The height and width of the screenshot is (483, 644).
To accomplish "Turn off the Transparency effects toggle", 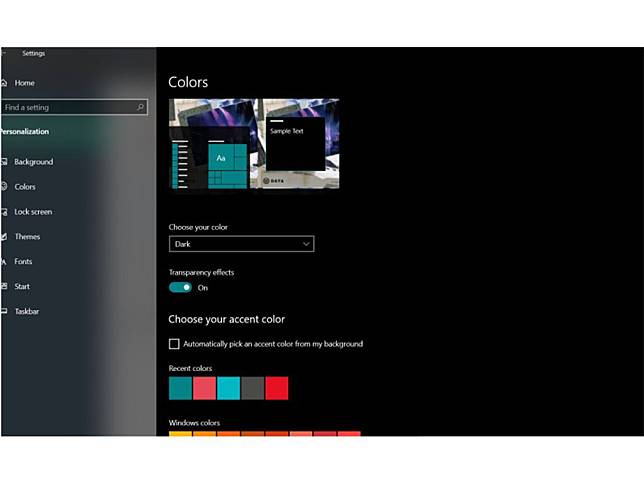I will [x=180, y=288].
